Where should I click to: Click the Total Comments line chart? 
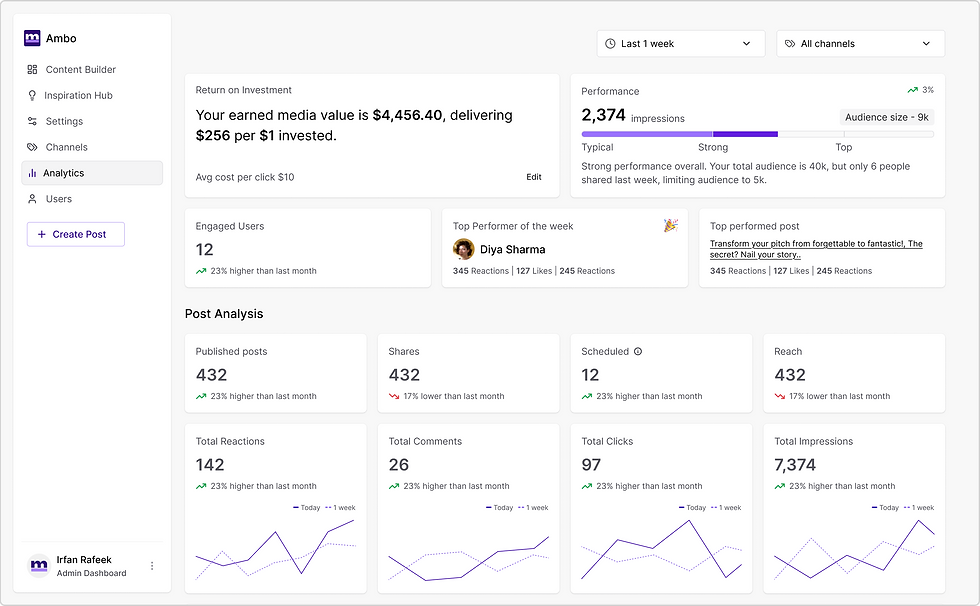[x=469, y=558]
